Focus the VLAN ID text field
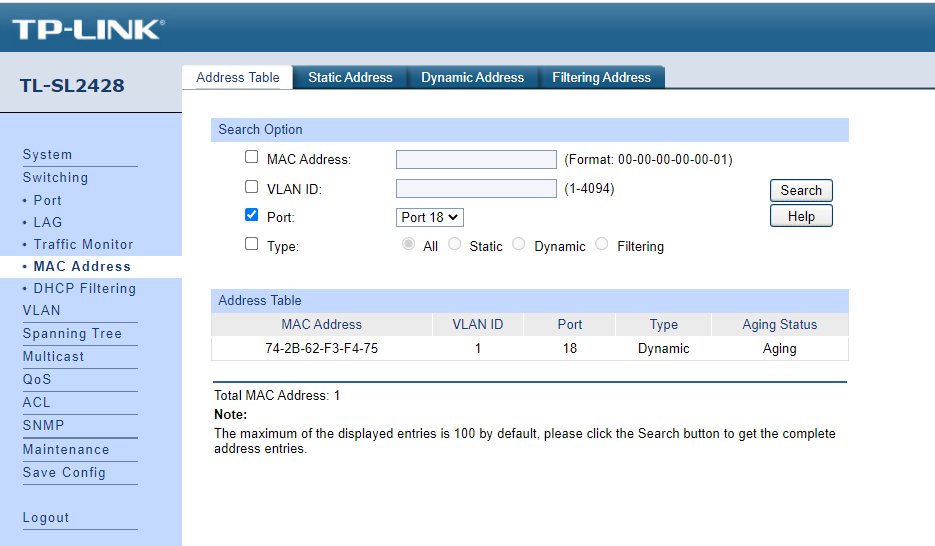 (x=476, y=188)
